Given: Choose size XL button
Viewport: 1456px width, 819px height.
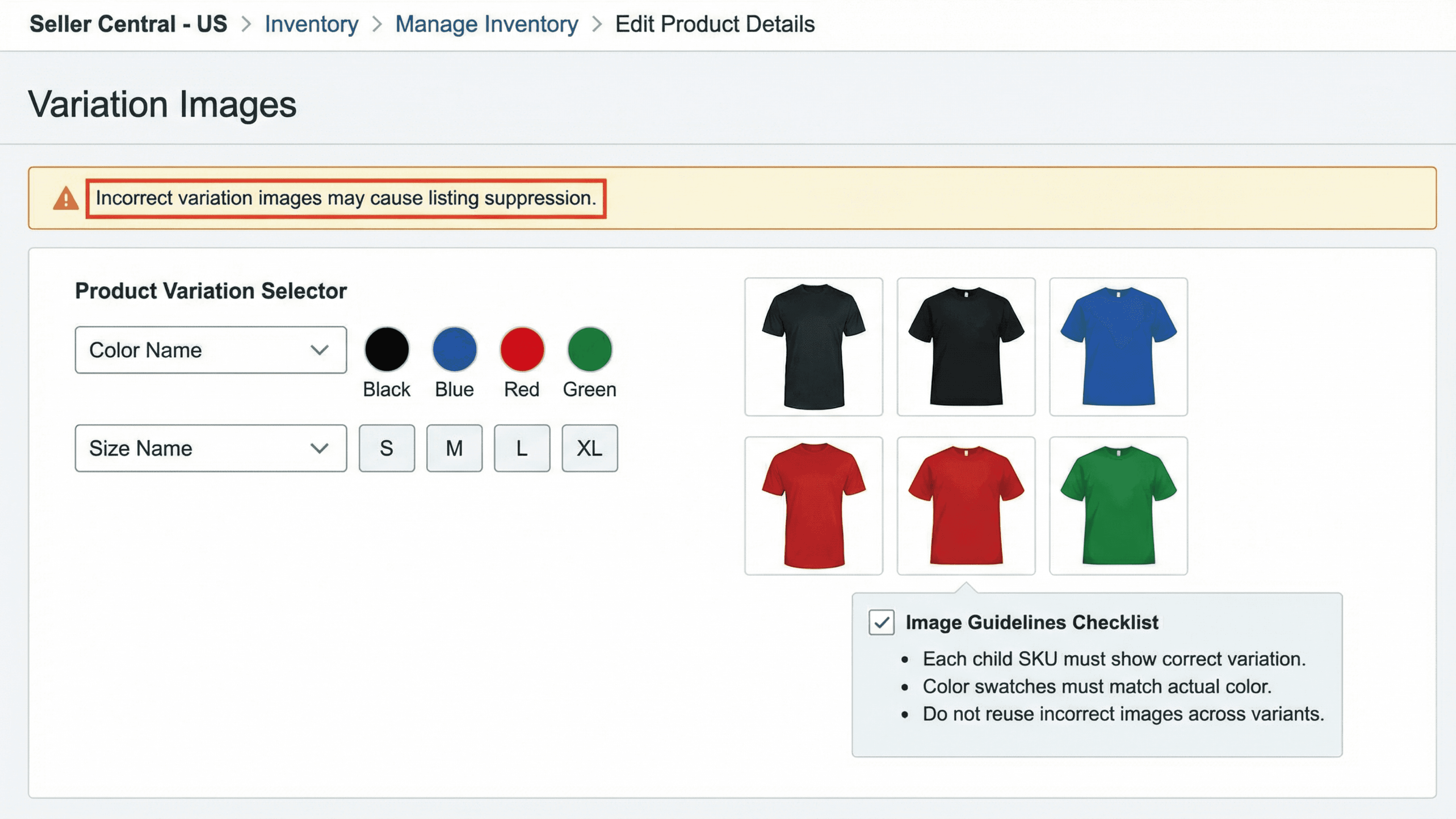Looking at the screenshot, I should [590, 448].
